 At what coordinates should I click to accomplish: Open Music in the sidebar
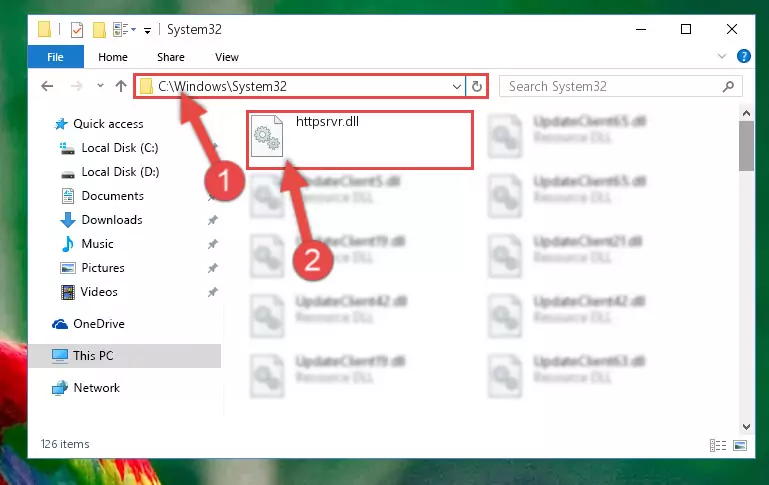pyautogui.click(x=97, y=244)
